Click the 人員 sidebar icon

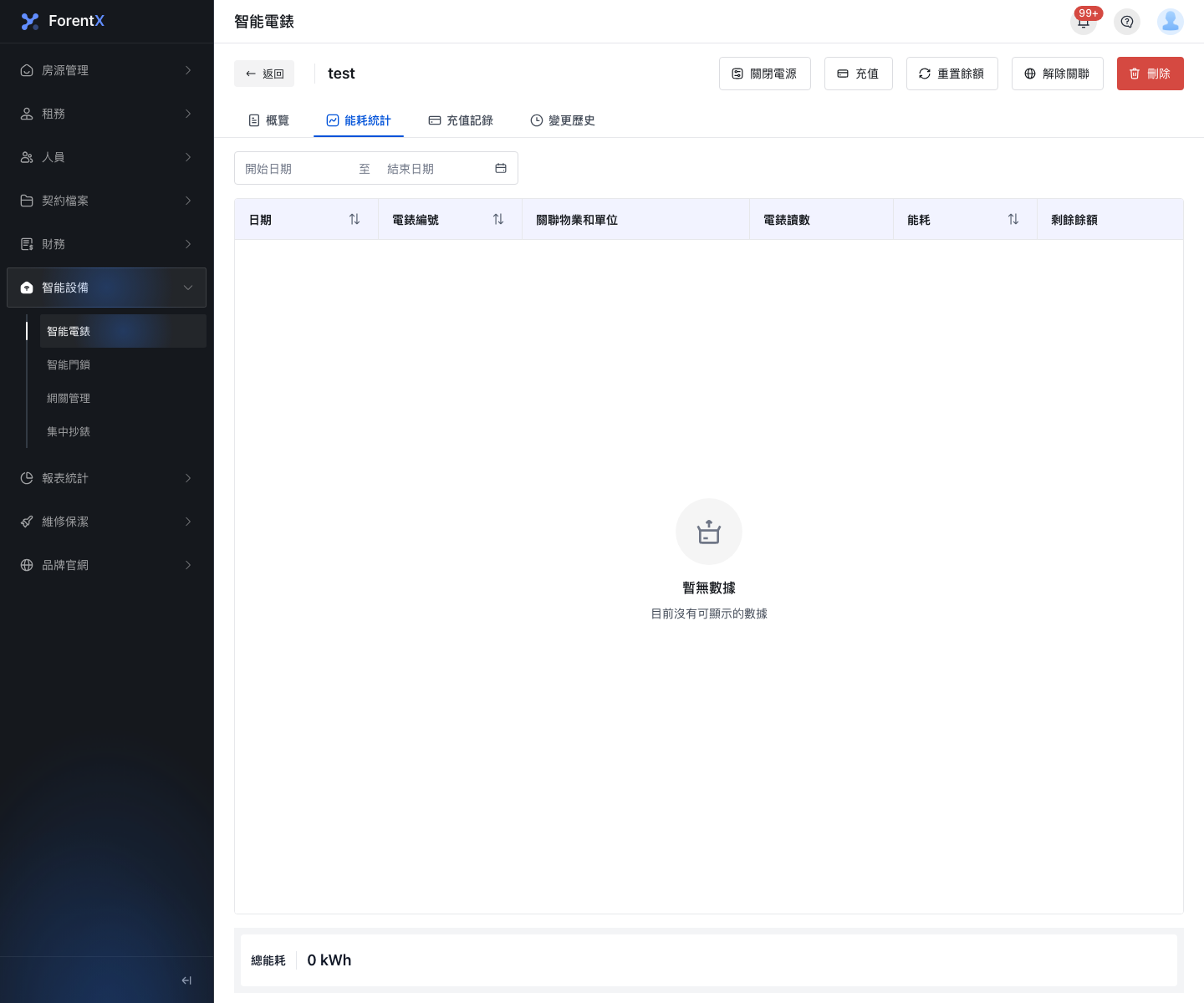[27, 157]
